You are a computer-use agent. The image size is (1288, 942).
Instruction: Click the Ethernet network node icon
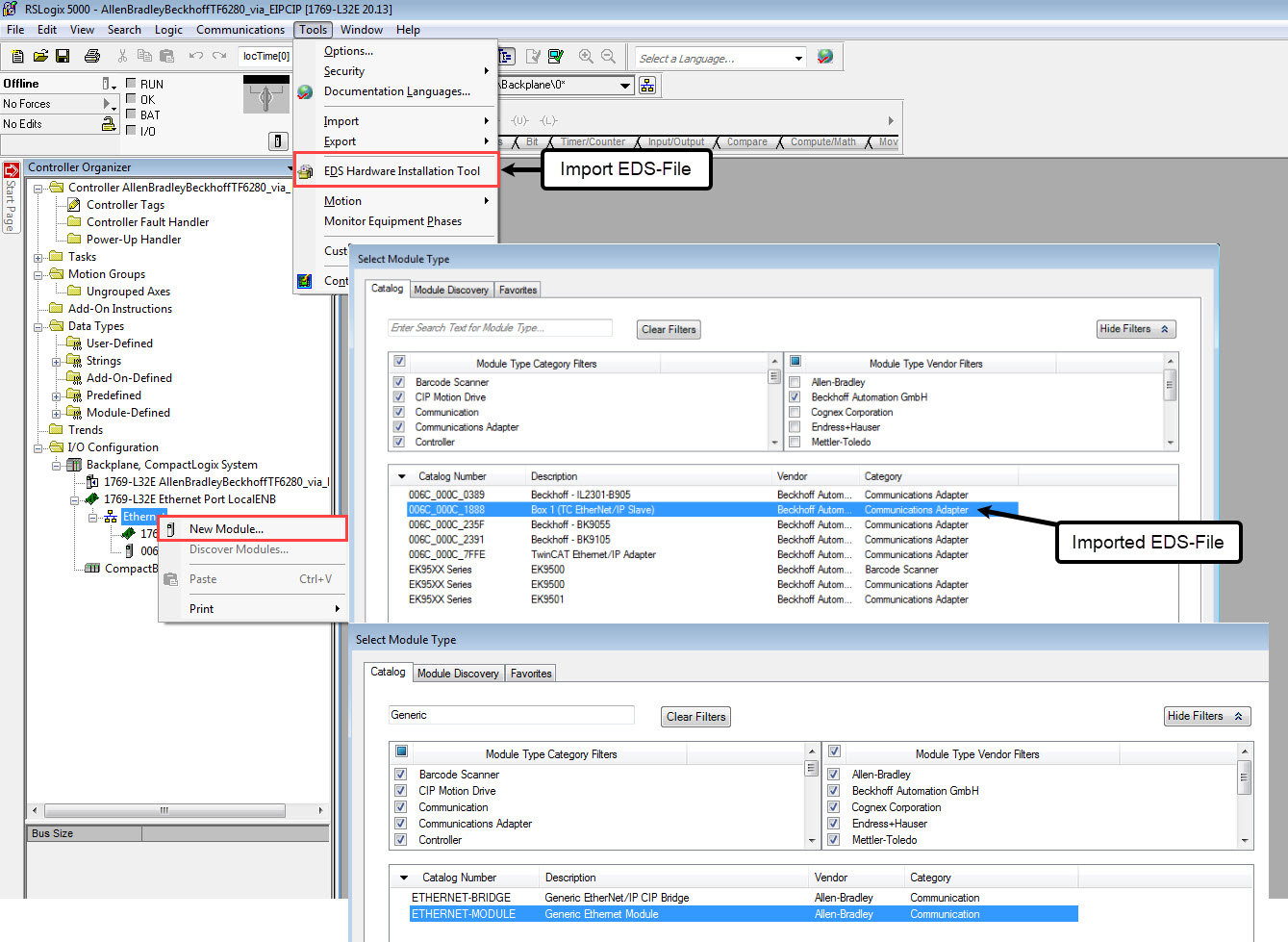coord(111,517)
